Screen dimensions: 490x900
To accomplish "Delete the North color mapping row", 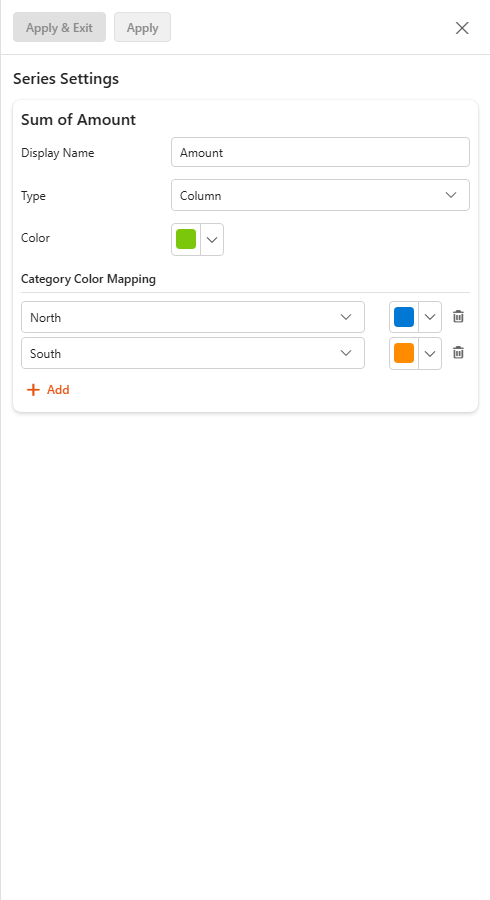I will 458,316.
